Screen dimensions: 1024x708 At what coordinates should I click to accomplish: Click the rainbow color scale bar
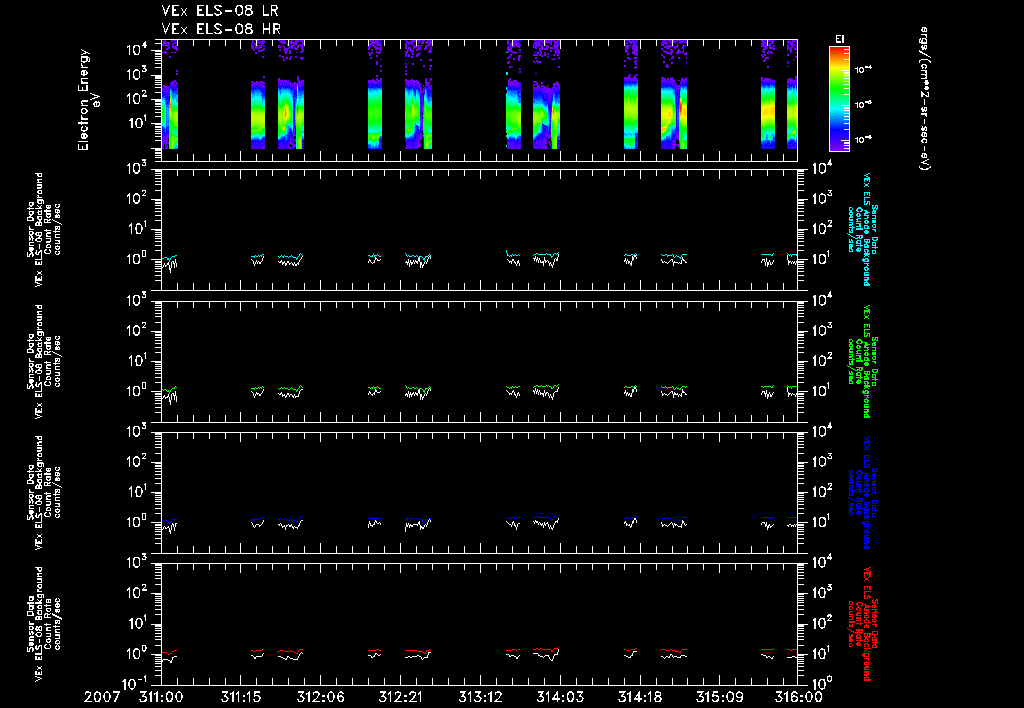click(839, 99)
